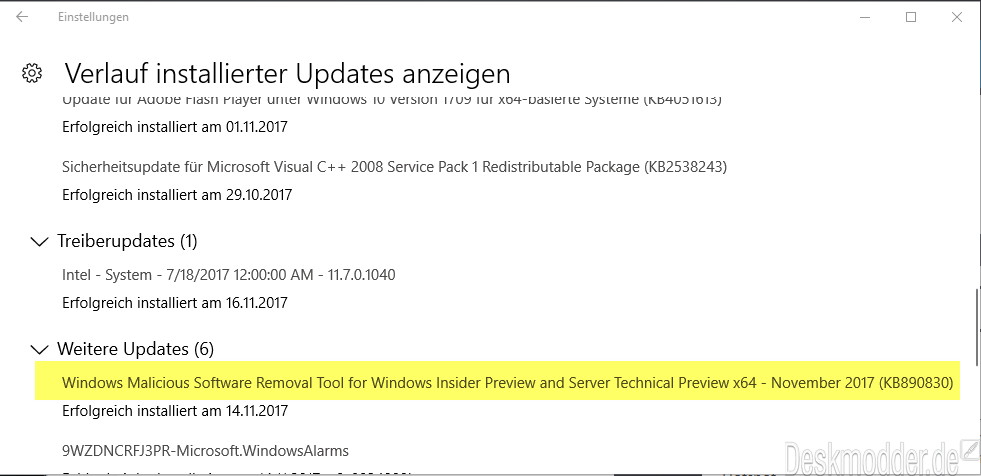This screenshot has height=476, width=981.
Task: Open the Visual C++ 2008 security update link
Action: coord(394,167)
